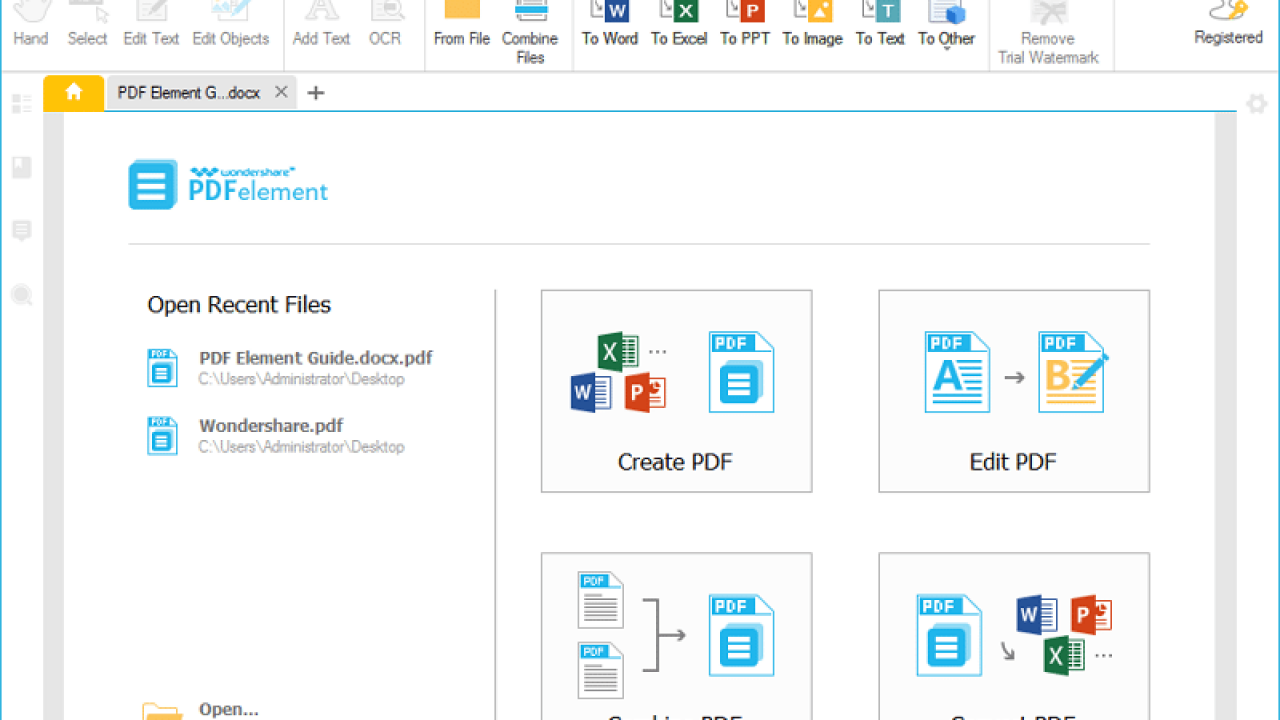Activate the Select tool

(x=87, y=25)
